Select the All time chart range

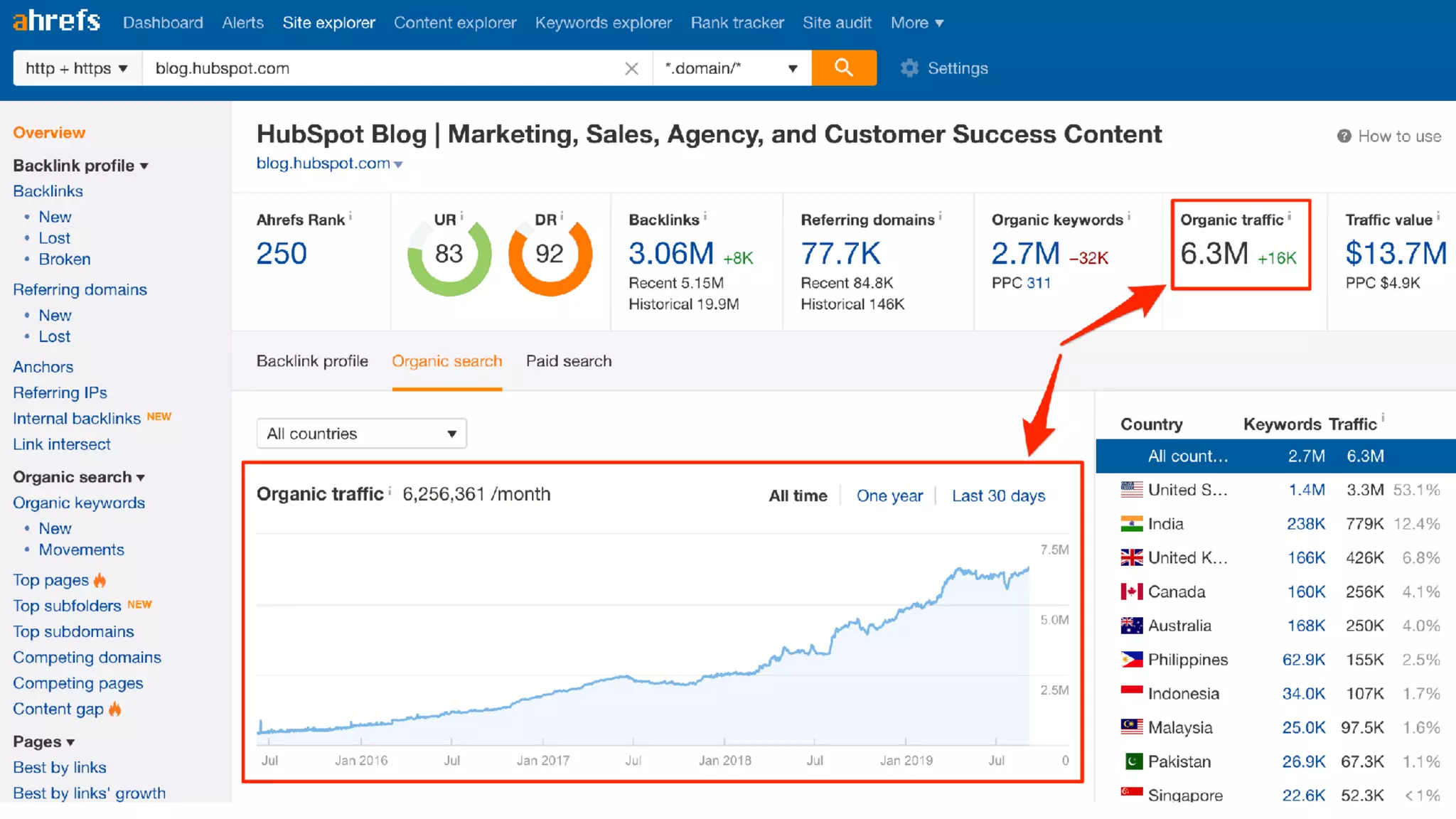[798, 496]
